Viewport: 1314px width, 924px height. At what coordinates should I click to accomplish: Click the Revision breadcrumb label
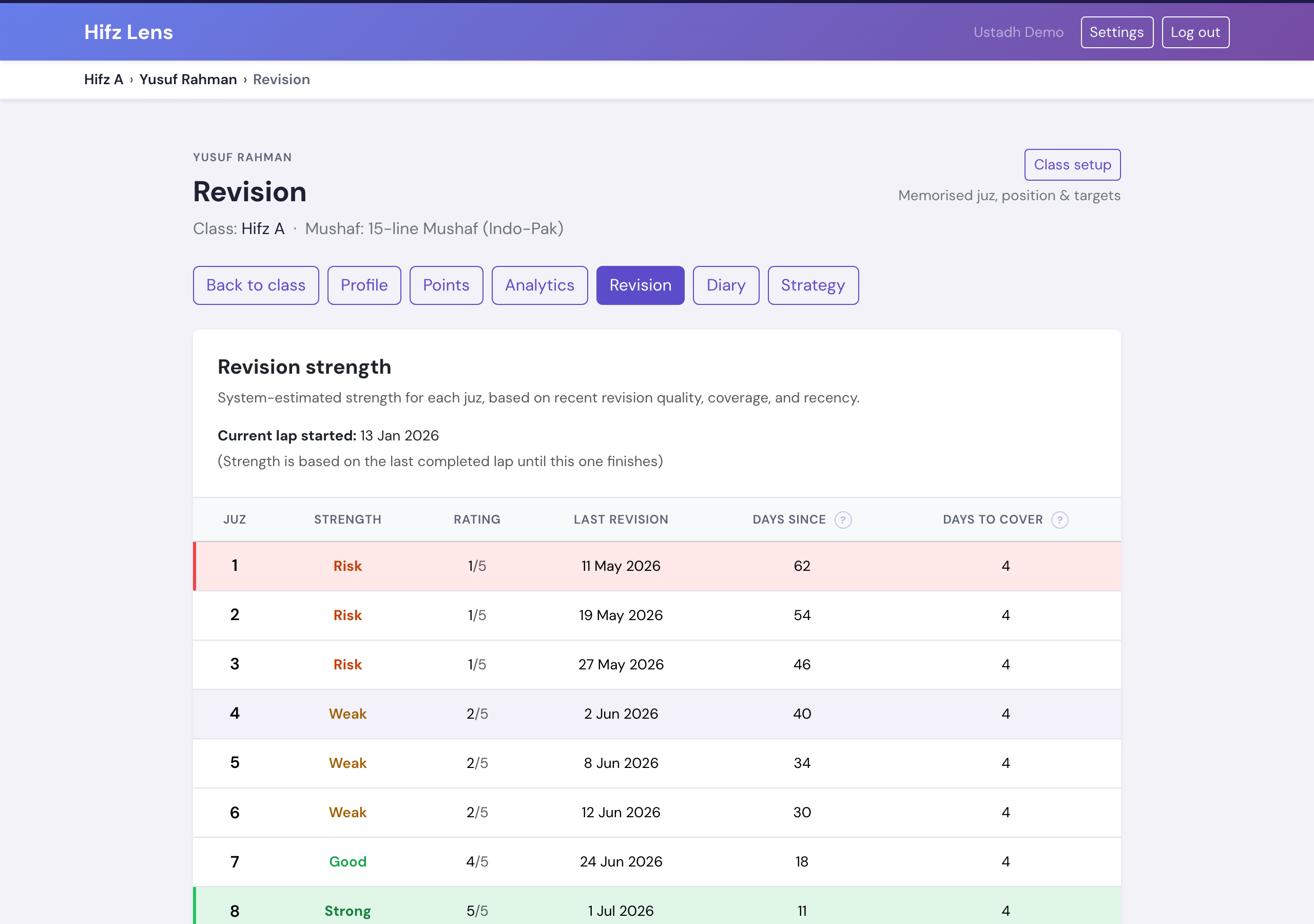pos(282,80)
